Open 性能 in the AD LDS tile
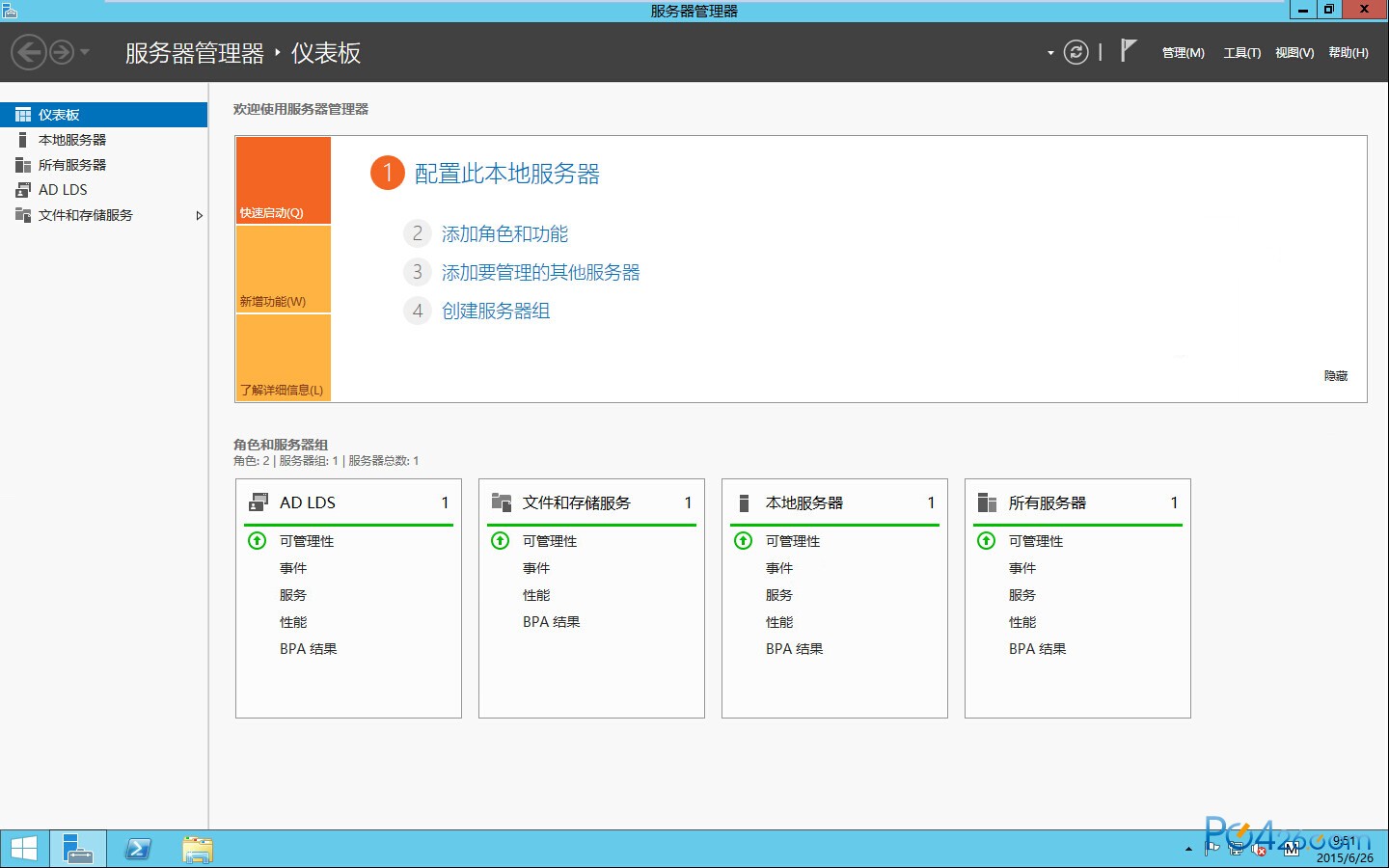 pyautogui.click(x=293, y=622)
